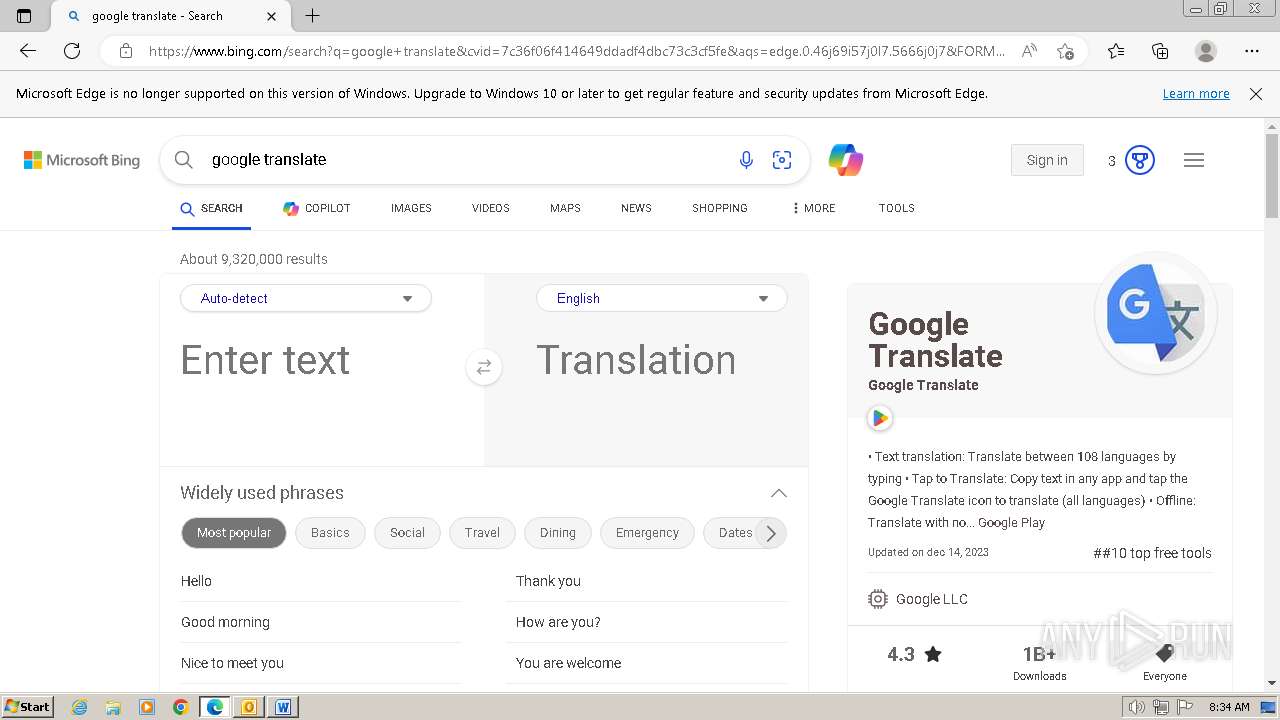Click the Google Play store icon

(880, 418)
